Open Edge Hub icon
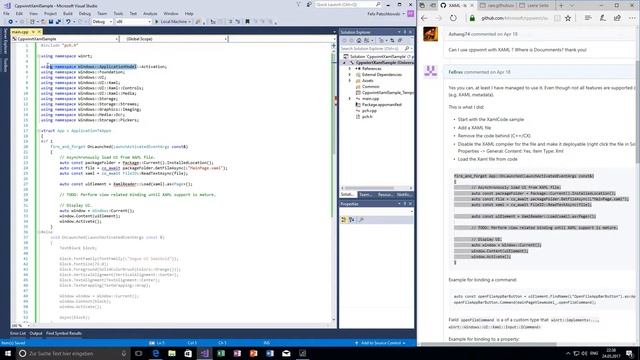Viewport: 640px width, 360px height. point(588,18)
